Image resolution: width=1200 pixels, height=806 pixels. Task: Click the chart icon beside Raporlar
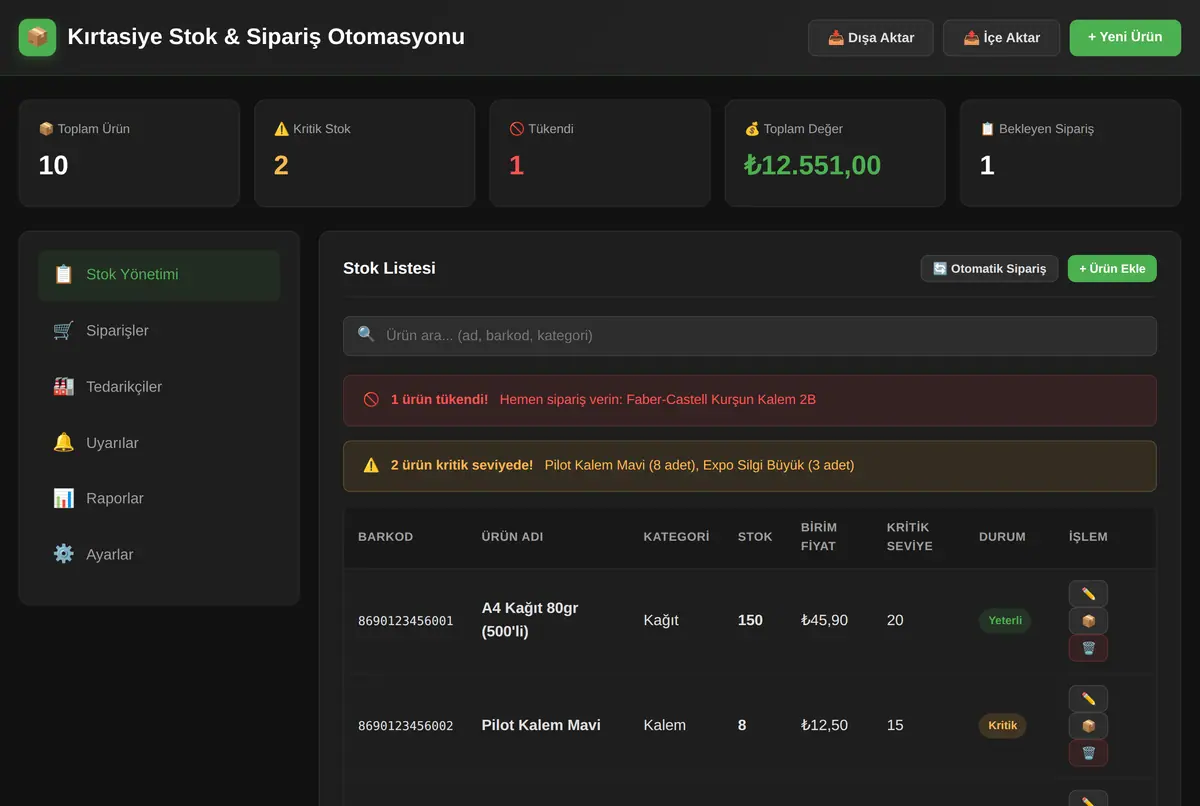(x=63, y=498)
